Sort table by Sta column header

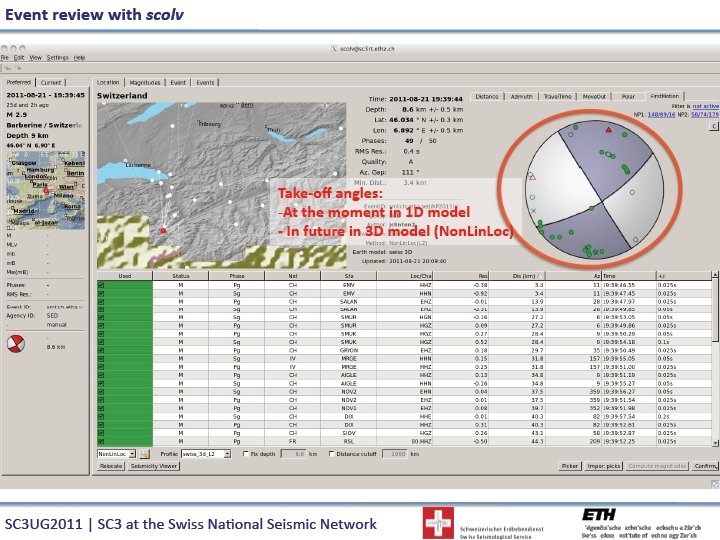pyautogui.click(x=349, y=276)
